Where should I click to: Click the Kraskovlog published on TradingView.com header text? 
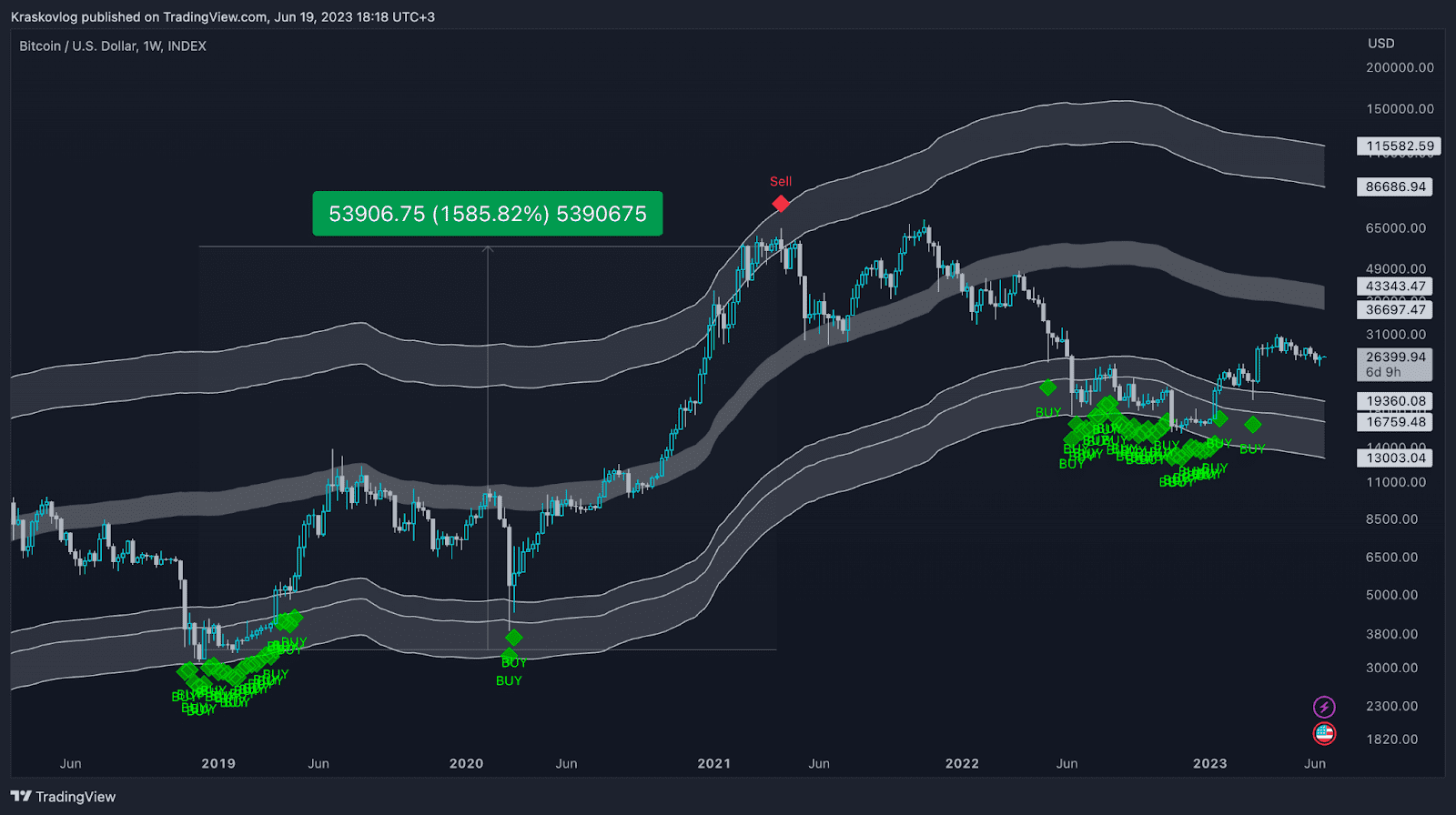(223, 16)
